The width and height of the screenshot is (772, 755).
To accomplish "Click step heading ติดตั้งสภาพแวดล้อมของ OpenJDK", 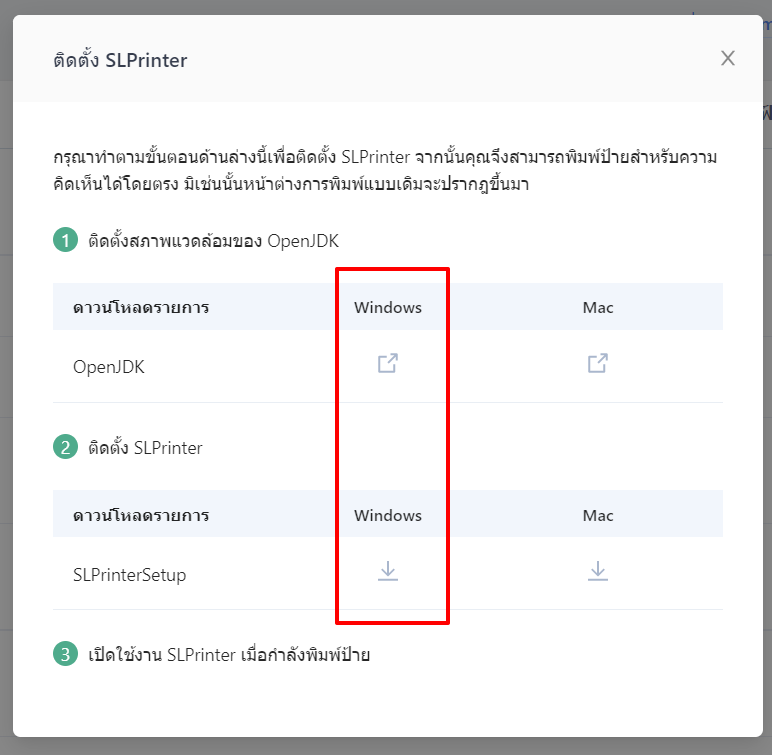I will tap(214, 241).
